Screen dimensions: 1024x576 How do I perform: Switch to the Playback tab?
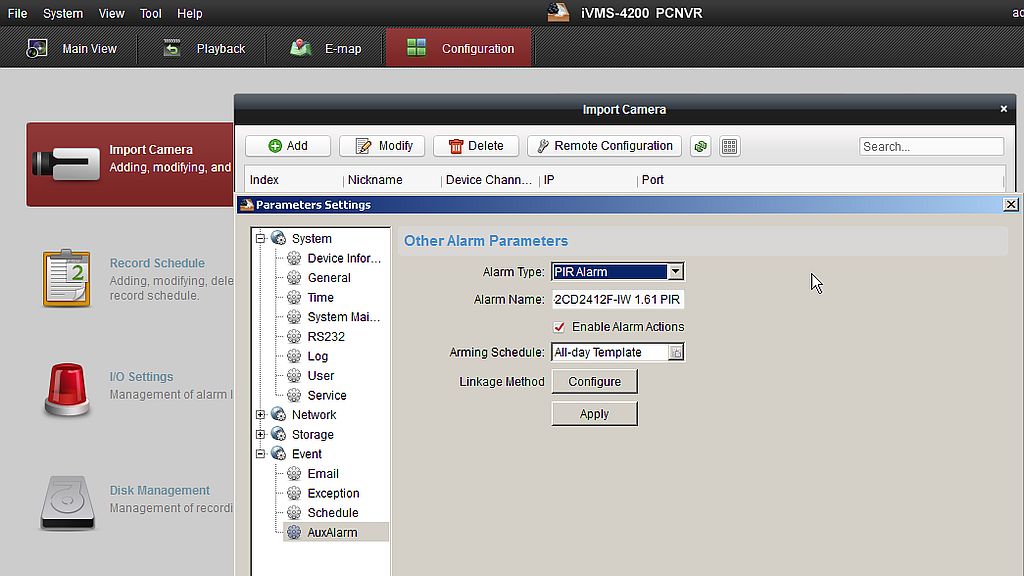point(204,48)
